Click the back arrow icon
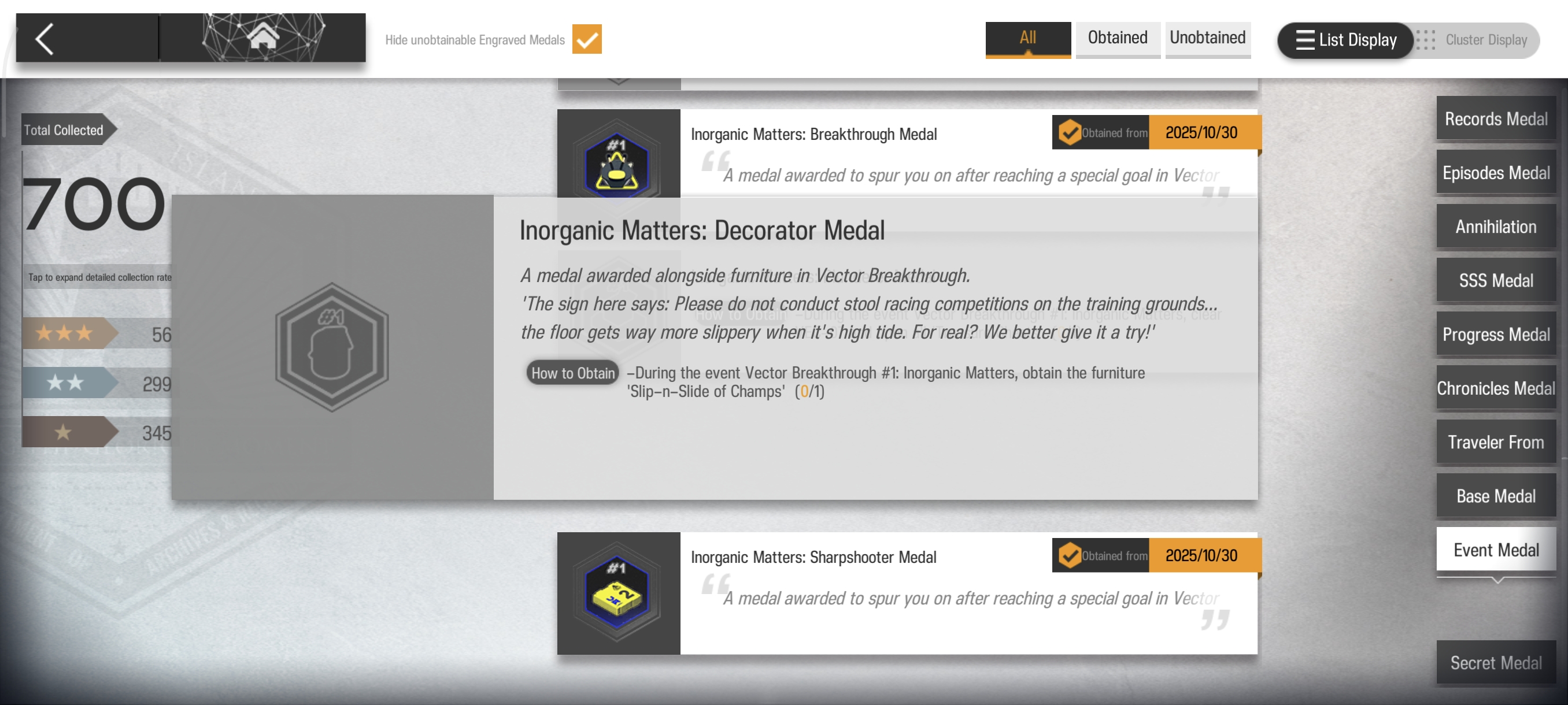The height and width of the screenshot is (705, 1568). click(x=45, y=39)
